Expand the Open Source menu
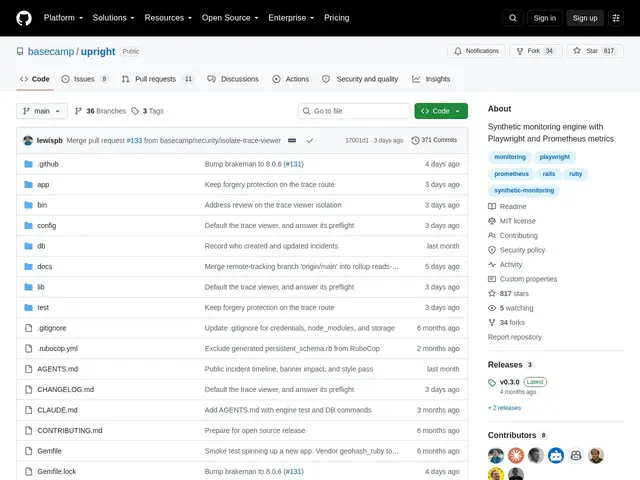This screenshot has height=480, width=640. [230, 18]
